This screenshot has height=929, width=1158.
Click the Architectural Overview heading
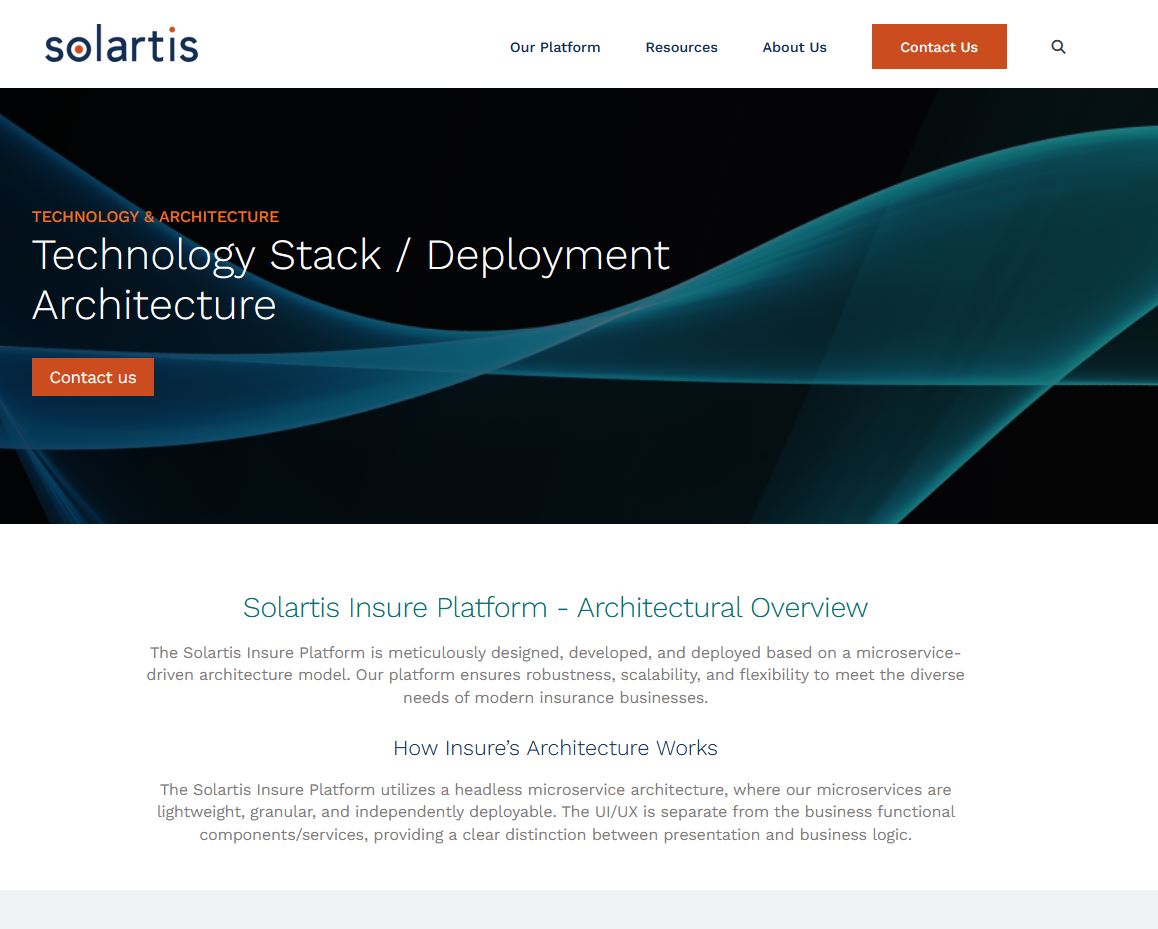click(555, 607)
